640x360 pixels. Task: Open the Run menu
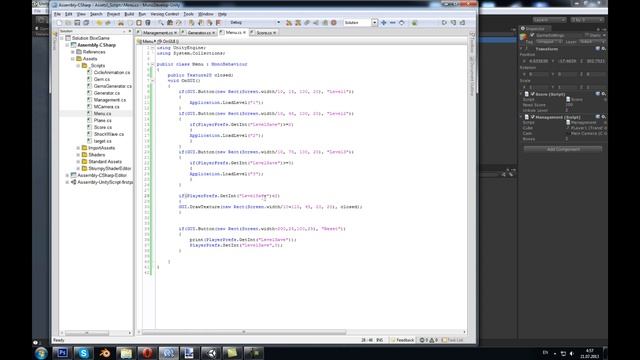[x=142, y=14]
